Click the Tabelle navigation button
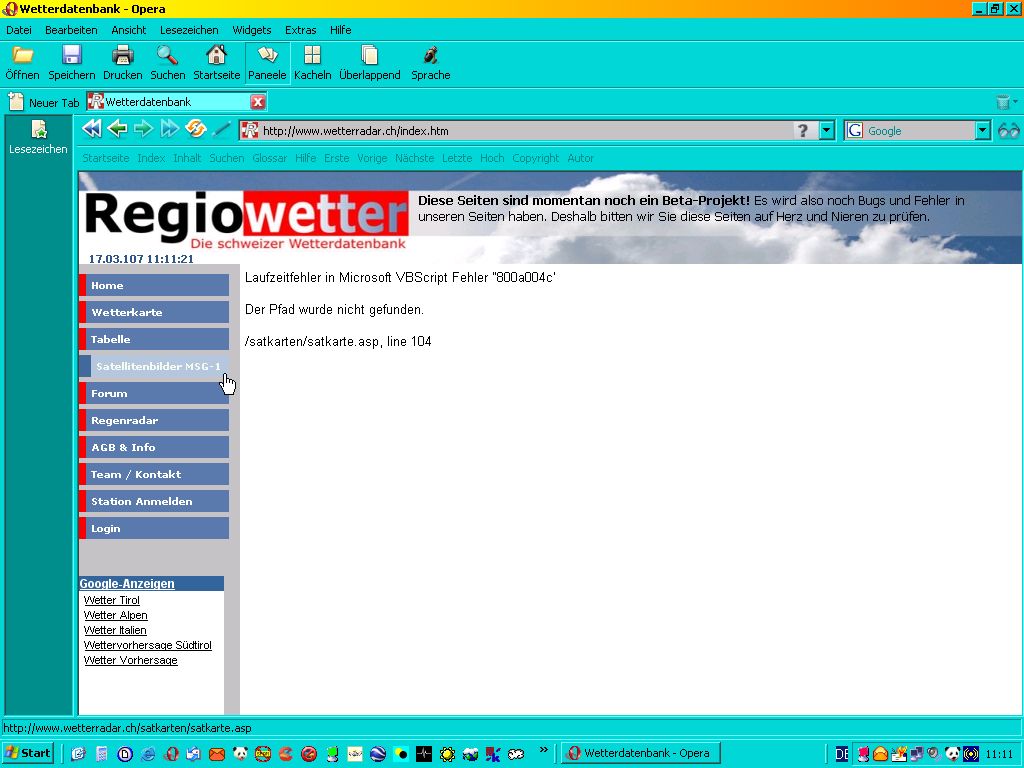1024x768 pixels. (154, 339)
